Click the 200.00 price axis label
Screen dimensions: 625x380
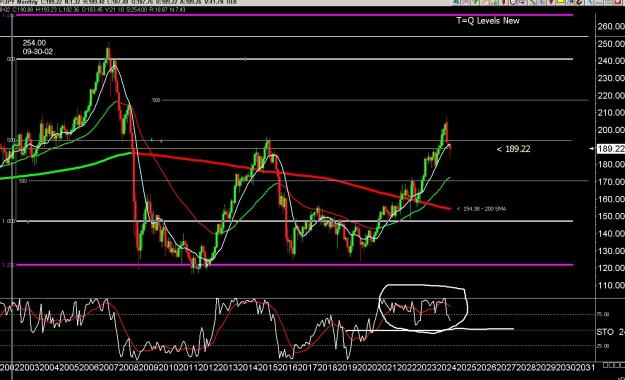tap(611, 130)
